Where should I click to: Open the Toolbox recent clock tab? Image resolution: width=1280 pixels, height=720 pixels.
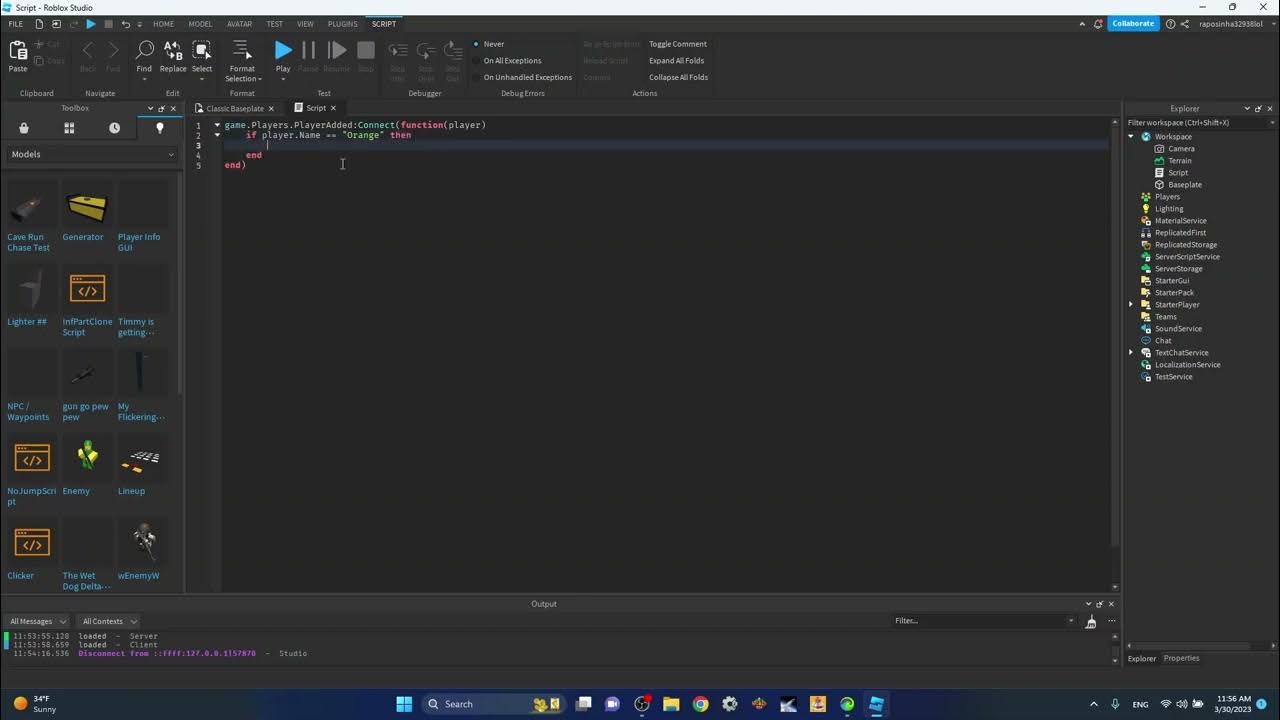click(114, 128)
